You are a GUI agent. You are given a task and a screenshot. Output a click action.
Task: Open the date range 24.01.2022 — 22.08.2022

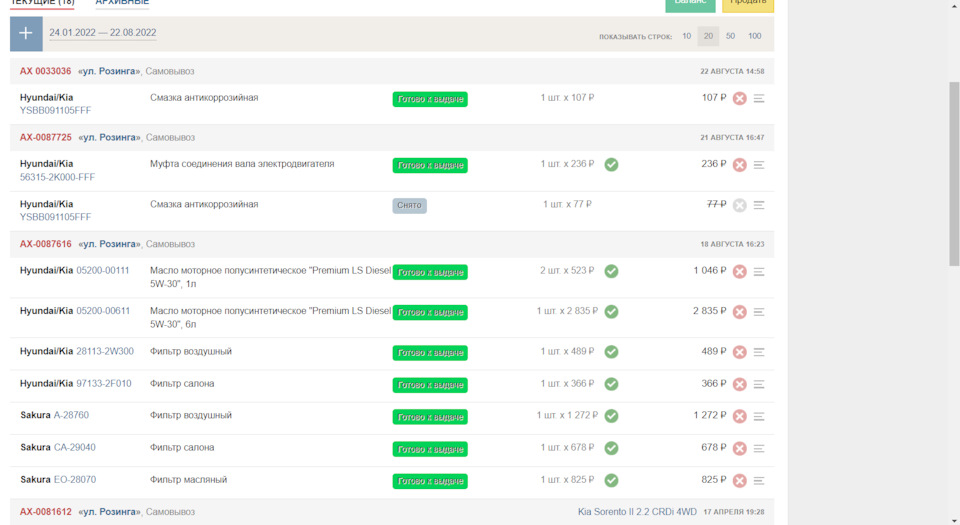(103, 33)
